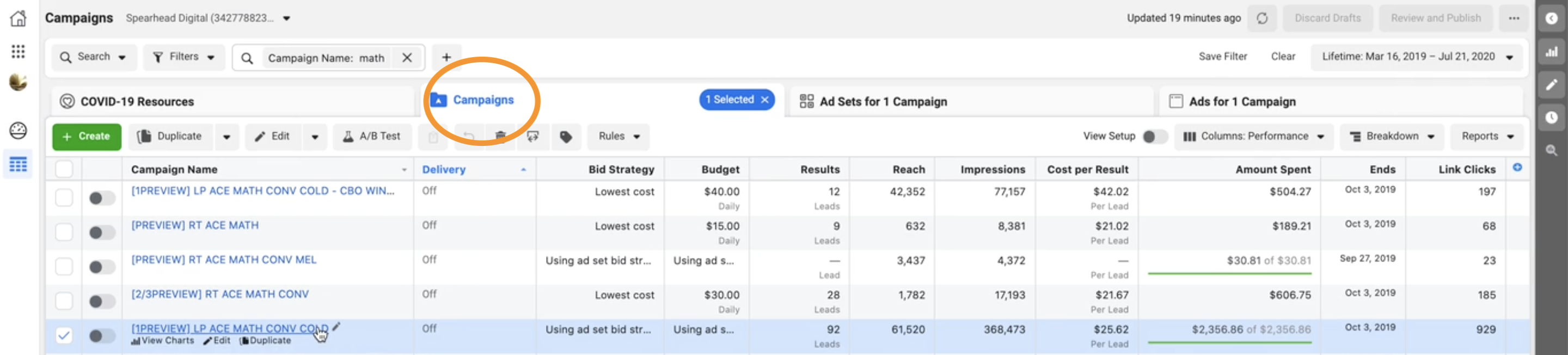
Task: Expand the Breakdown dropdown
Action: click(1392, 137)
